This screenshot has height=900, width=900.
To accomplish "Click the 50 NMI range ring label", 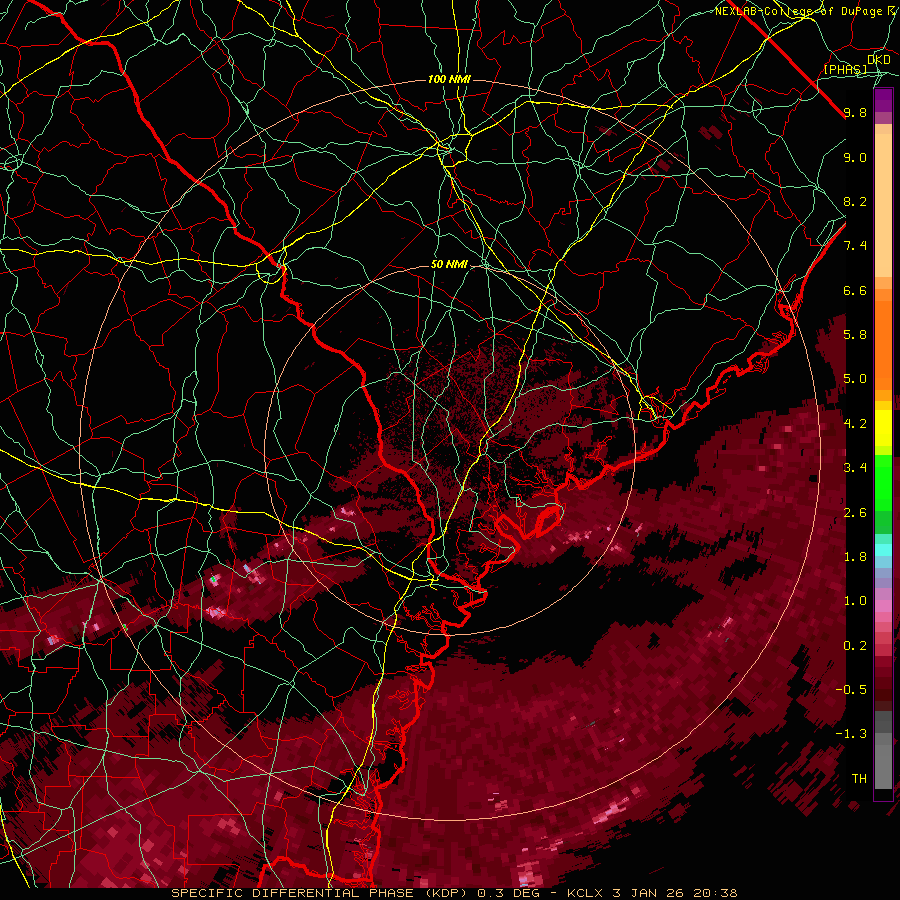I will coord(449,265).
